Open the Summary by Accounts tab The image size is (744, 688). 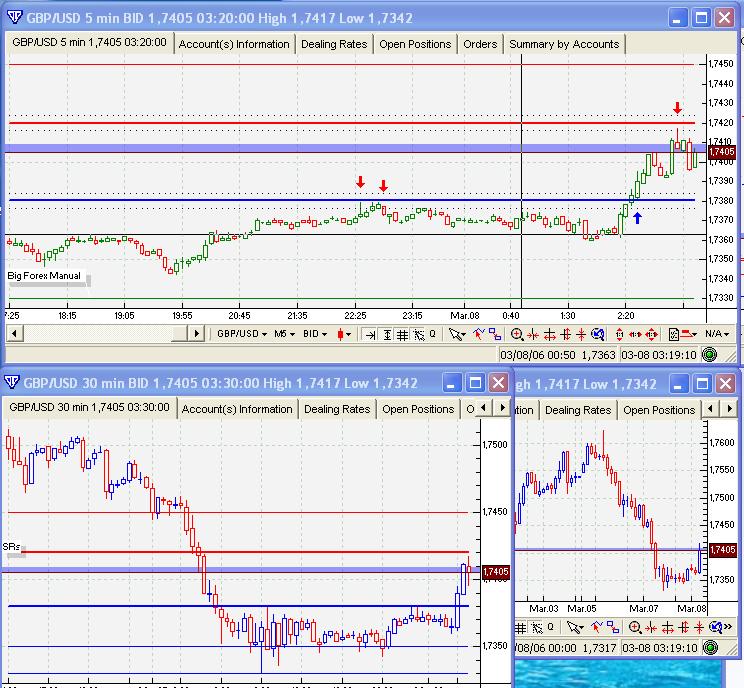click(564, 44)
